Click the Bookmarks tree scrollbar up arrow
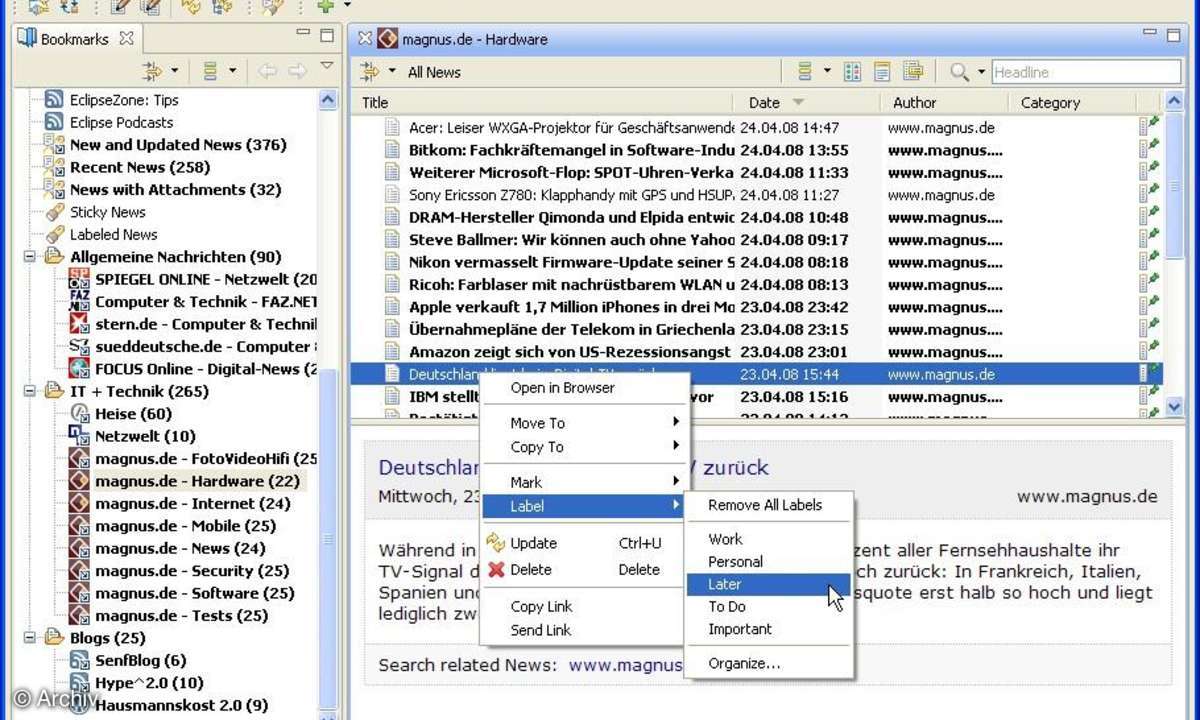The width and height of the screenshot is (1200, 720). [x=328, y=100]
